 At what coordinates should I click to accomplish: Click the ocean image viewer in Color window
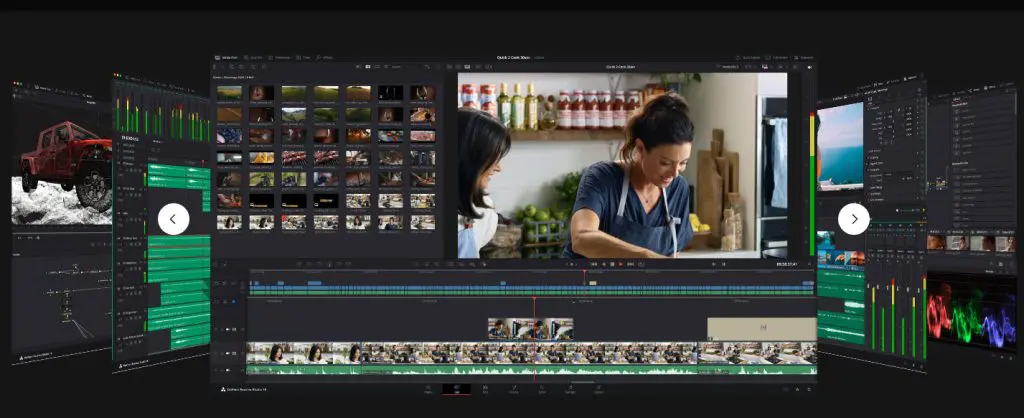[840, 146]
